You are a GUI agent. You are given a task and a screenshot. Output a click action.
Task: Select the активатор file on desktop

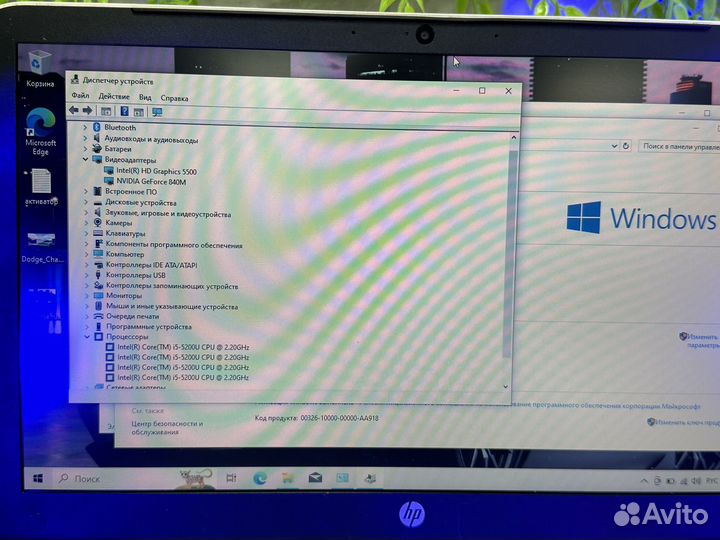click(41, 187)
